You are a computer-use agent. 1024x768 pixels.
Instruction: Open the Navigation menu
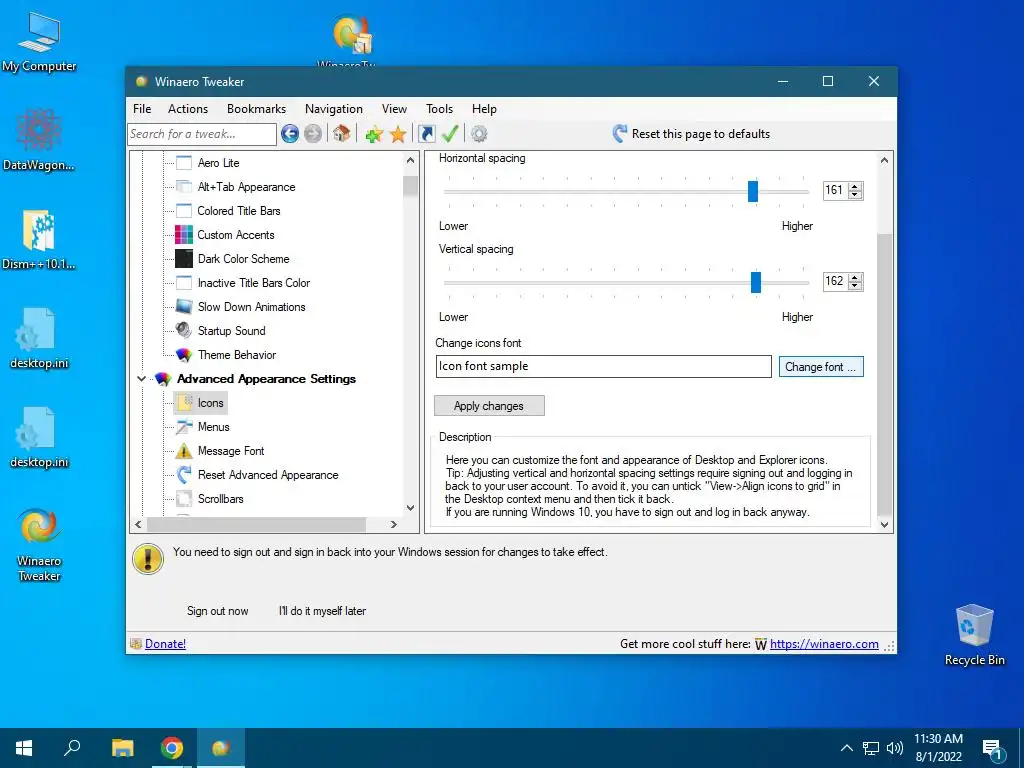[x=334, y=109]
